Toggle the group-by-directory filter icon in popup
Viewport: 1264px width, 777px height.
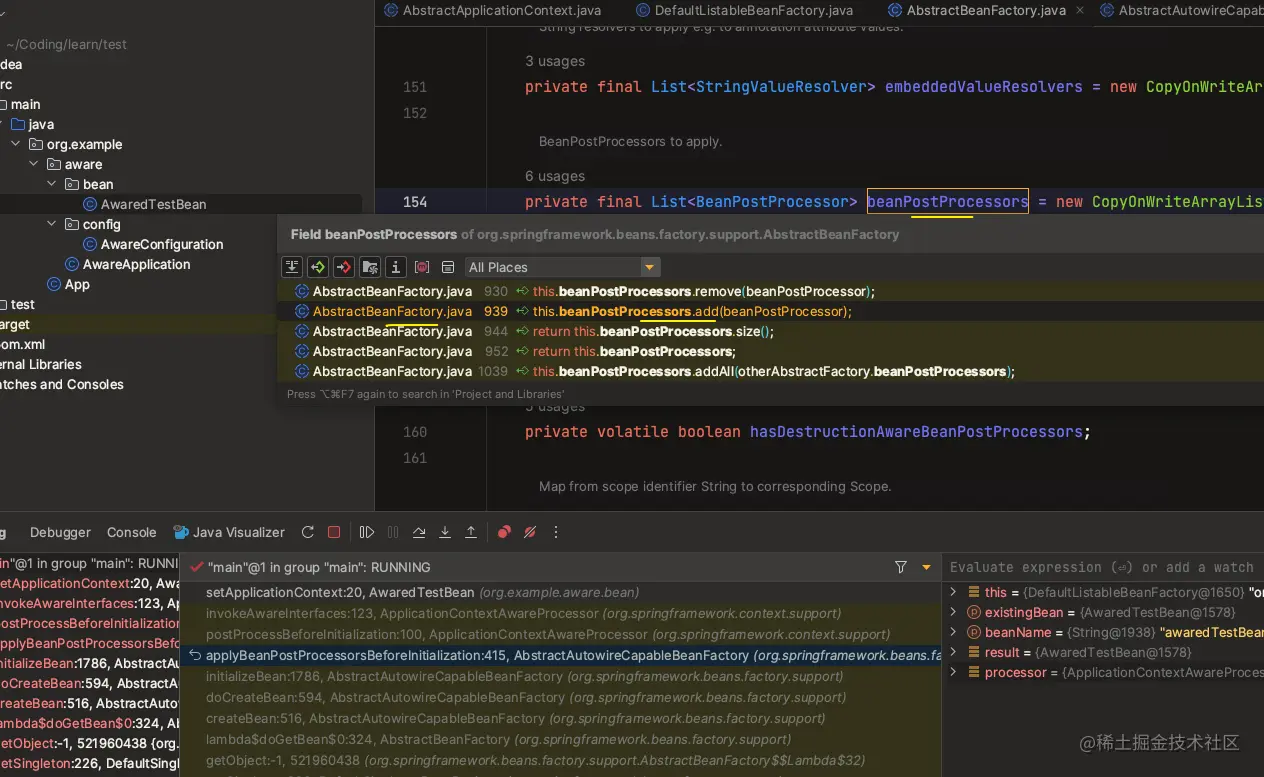[370, 267]
